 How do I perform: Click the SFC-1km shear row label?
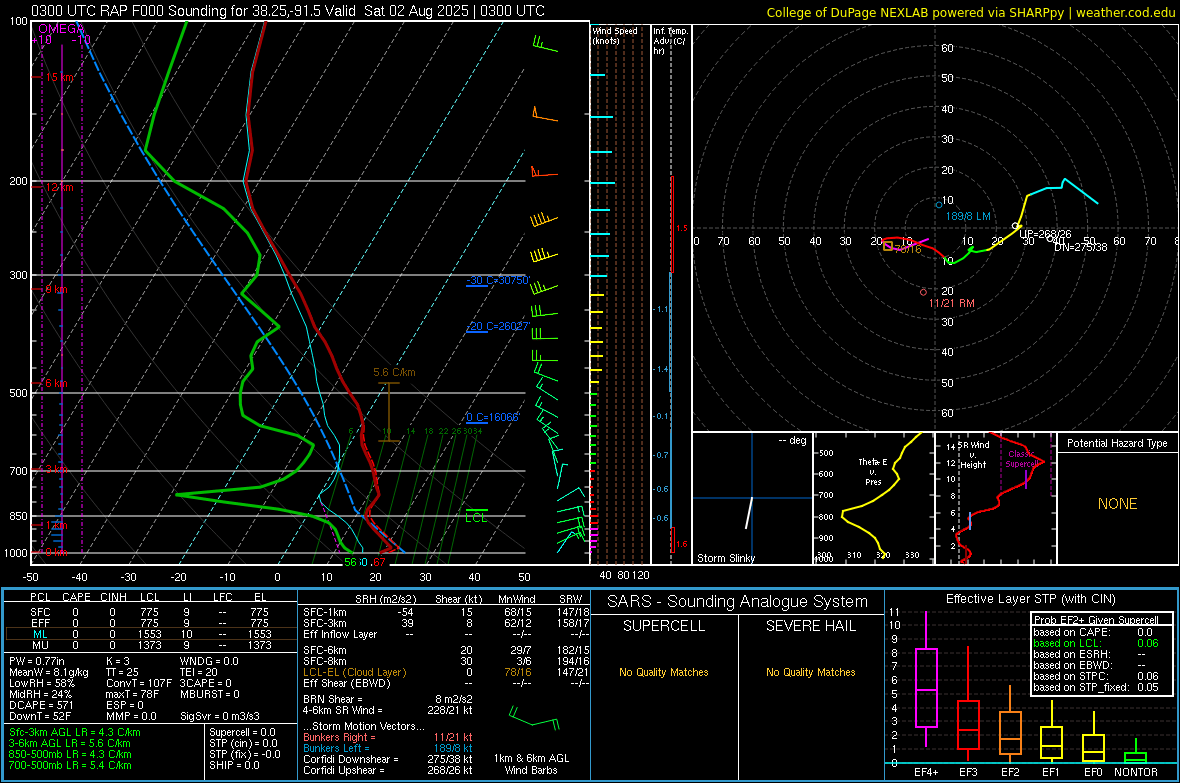point(325,612)
